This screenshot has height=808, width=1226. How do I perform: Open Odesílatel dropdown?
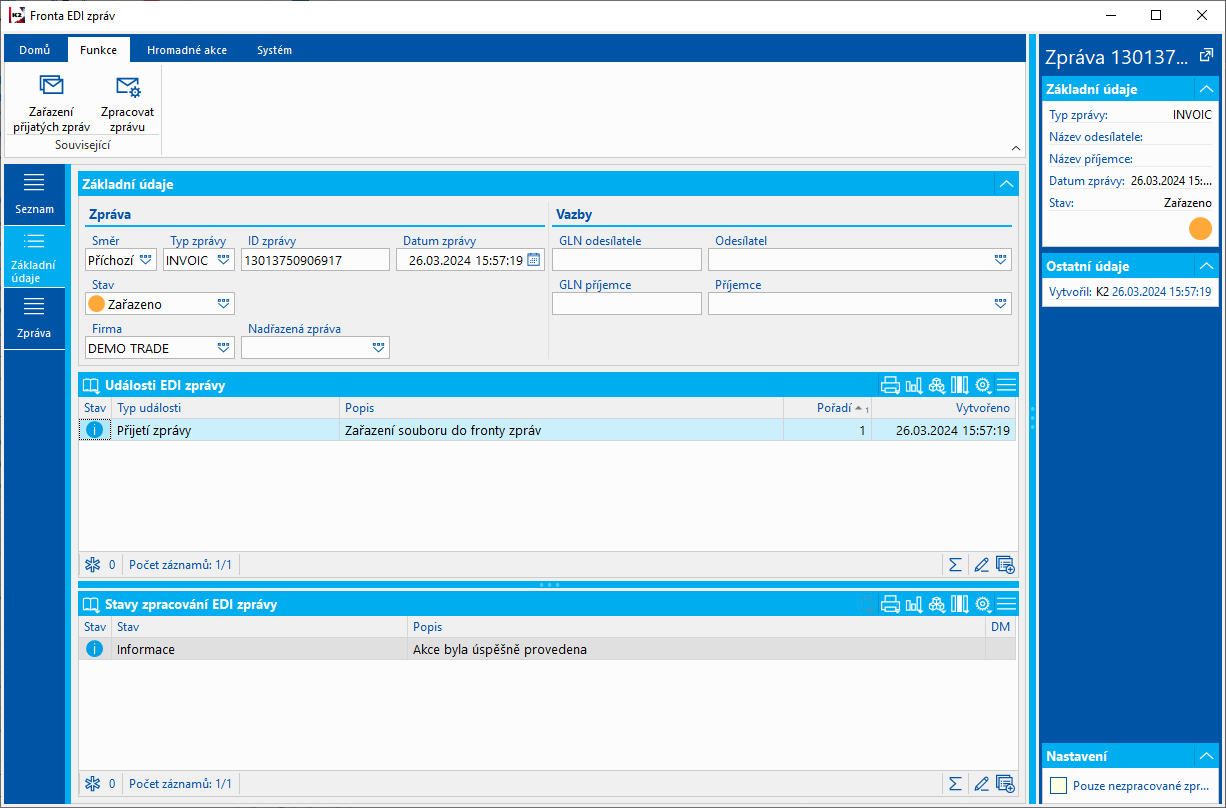coord(1000,260)
